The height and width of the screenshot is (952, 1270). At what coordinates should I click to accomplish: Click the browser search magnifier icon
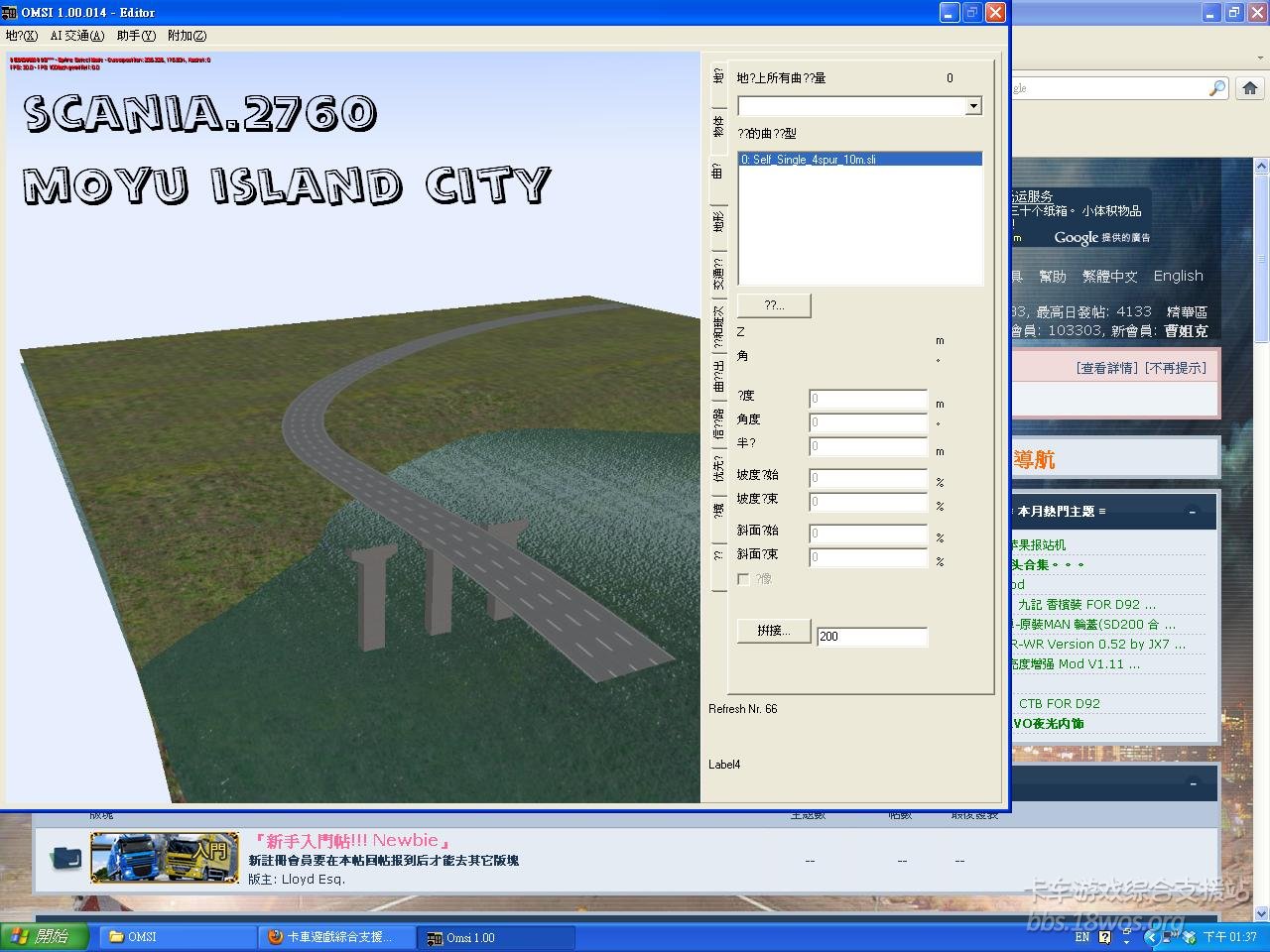tap(1217, 88)
